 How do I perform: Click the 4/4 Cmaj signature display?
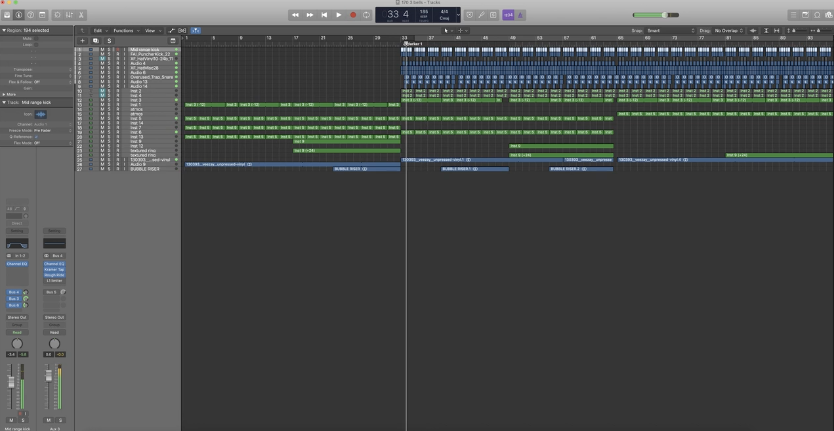click(444, 15)
